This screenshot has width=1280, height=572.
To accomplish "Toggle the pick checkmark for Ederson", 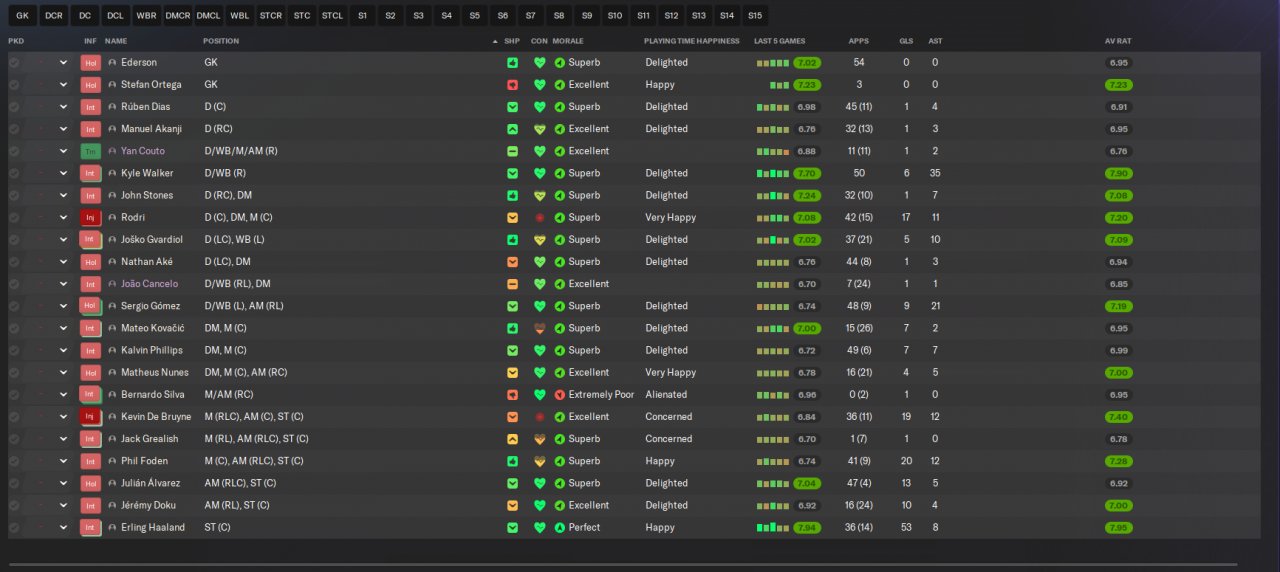I will (x=14, y=62).
